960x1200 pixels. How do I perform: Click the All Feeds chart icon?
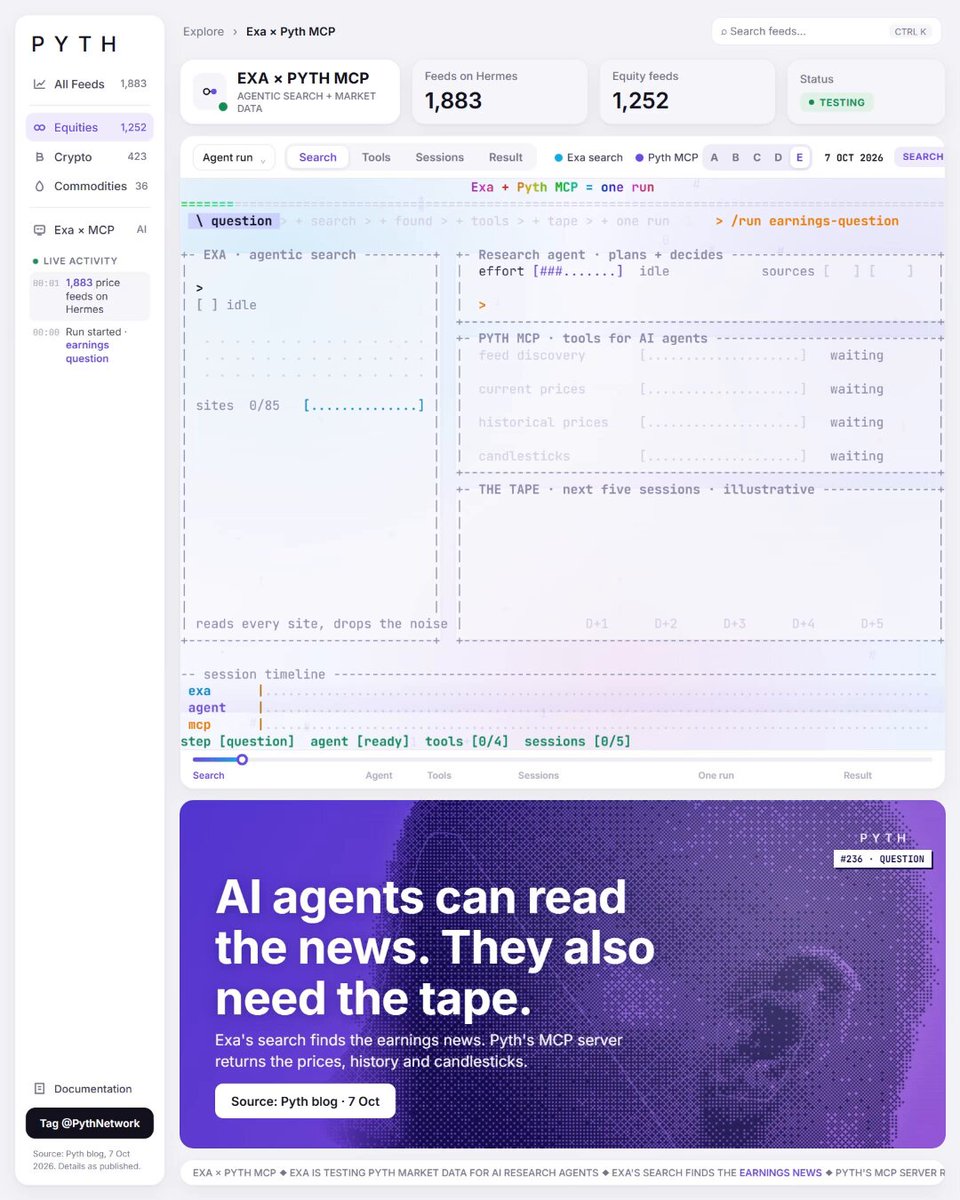(40, 84)
